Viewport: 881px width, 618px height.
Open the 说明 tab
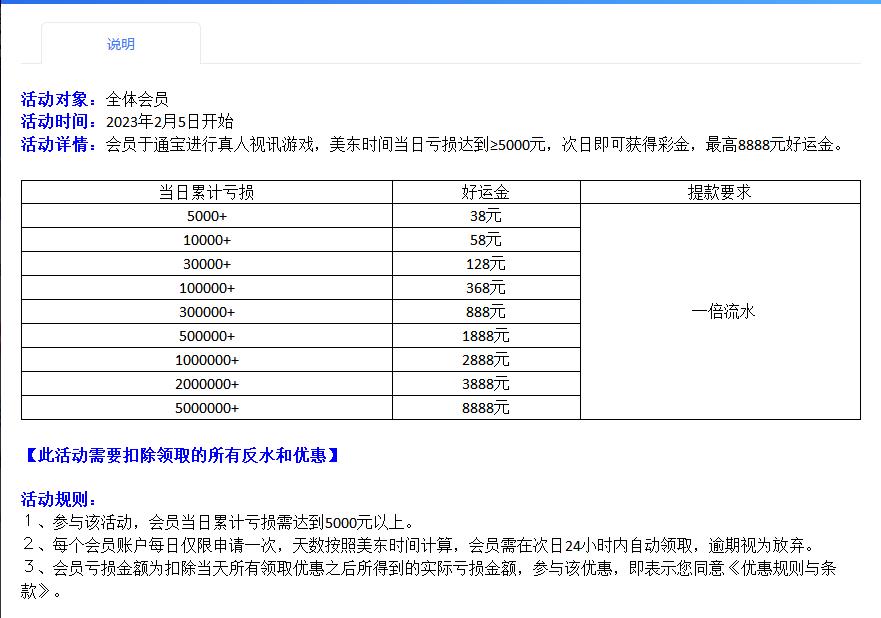121,44
